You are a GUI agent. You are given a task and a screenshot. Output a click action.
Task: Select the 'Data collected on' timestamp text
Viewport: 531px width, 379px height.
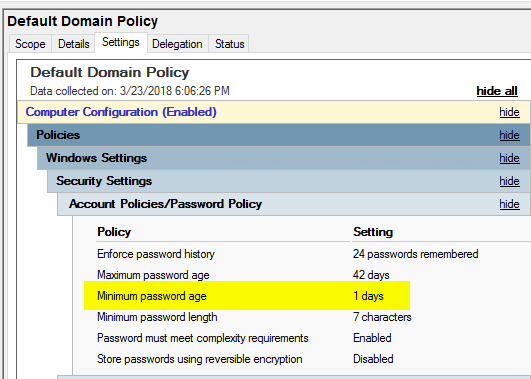[130, 91]
